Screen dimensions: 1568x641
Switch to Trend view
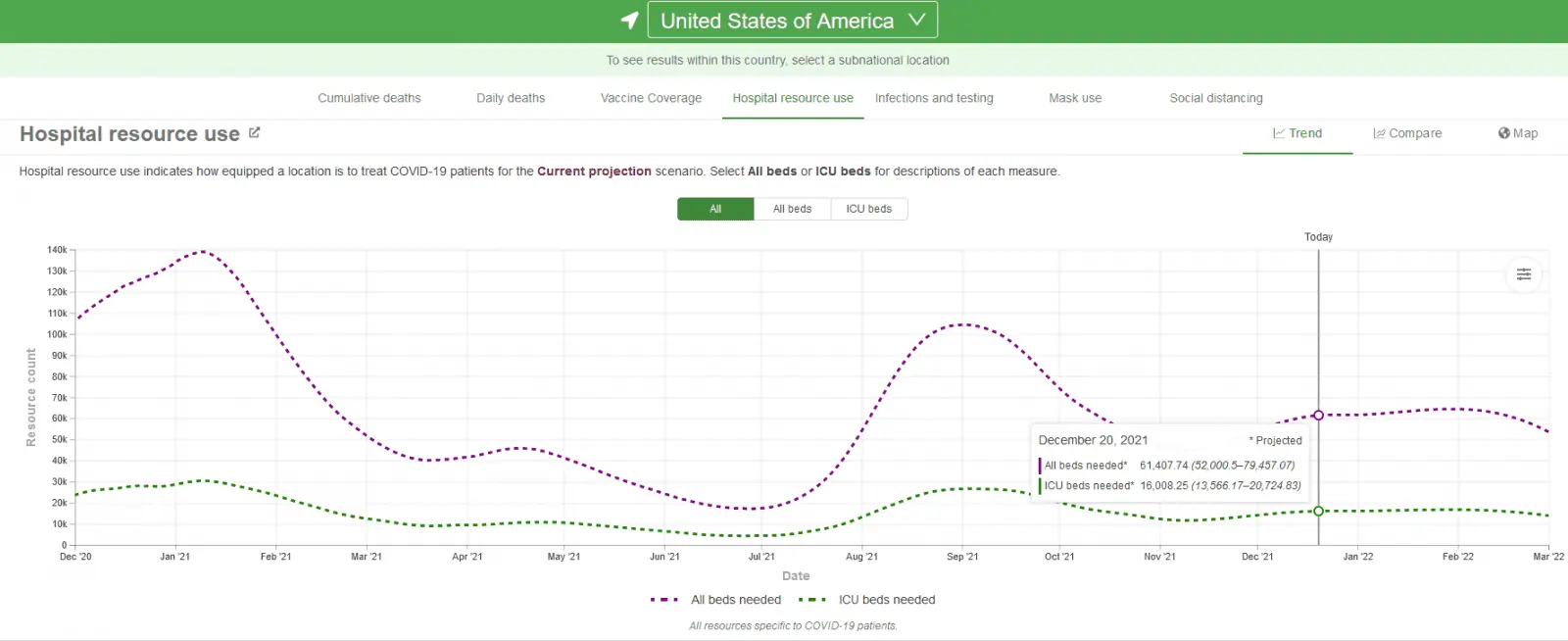click(1298, 133)
